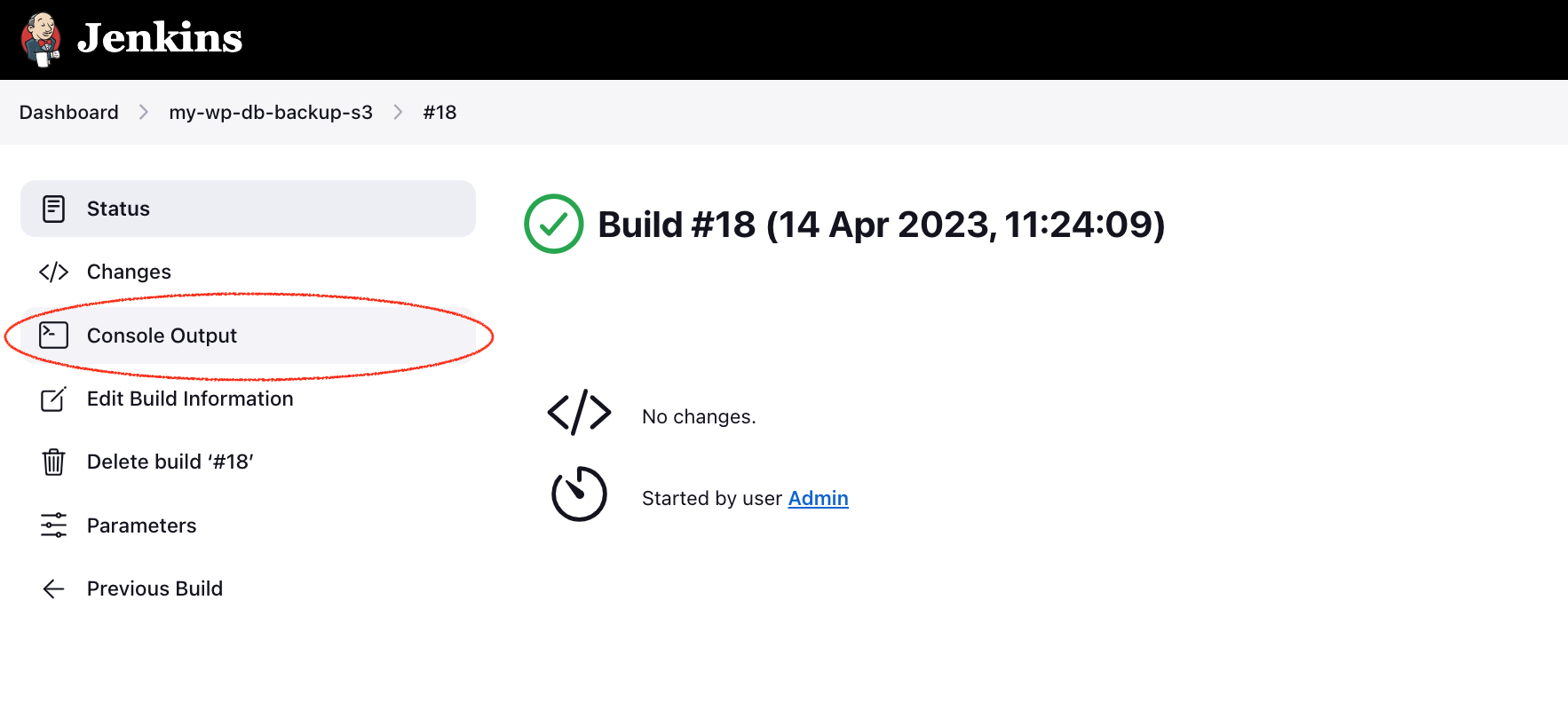Click the Changes code brackets icon
This screenshot has height=703, width=1568.
pos(53,272)
